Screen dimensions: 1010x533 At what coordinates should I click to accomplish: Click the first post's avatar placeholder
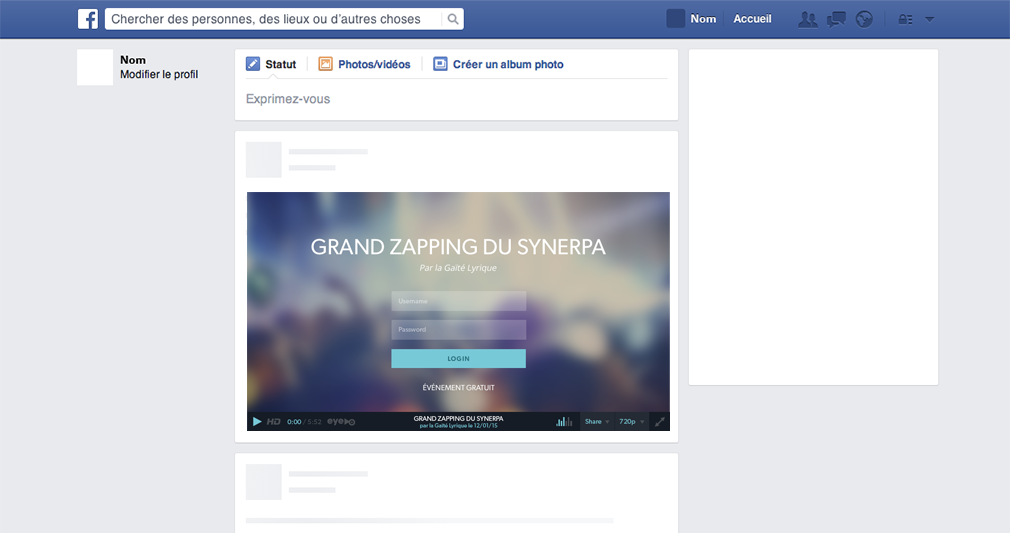pyautogui.click(x=263, y=159)
